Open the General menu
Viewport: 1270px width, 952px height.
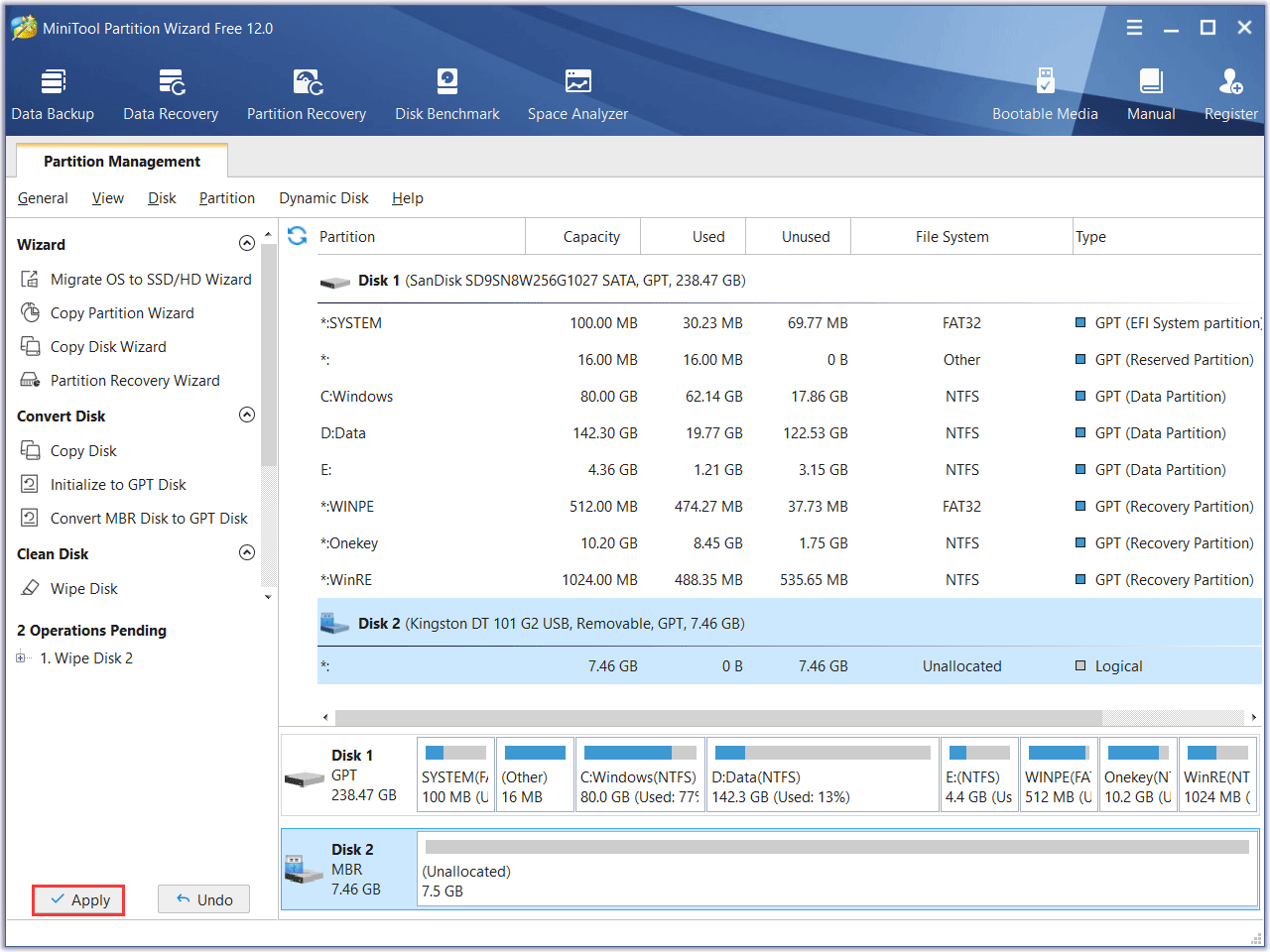43,198
